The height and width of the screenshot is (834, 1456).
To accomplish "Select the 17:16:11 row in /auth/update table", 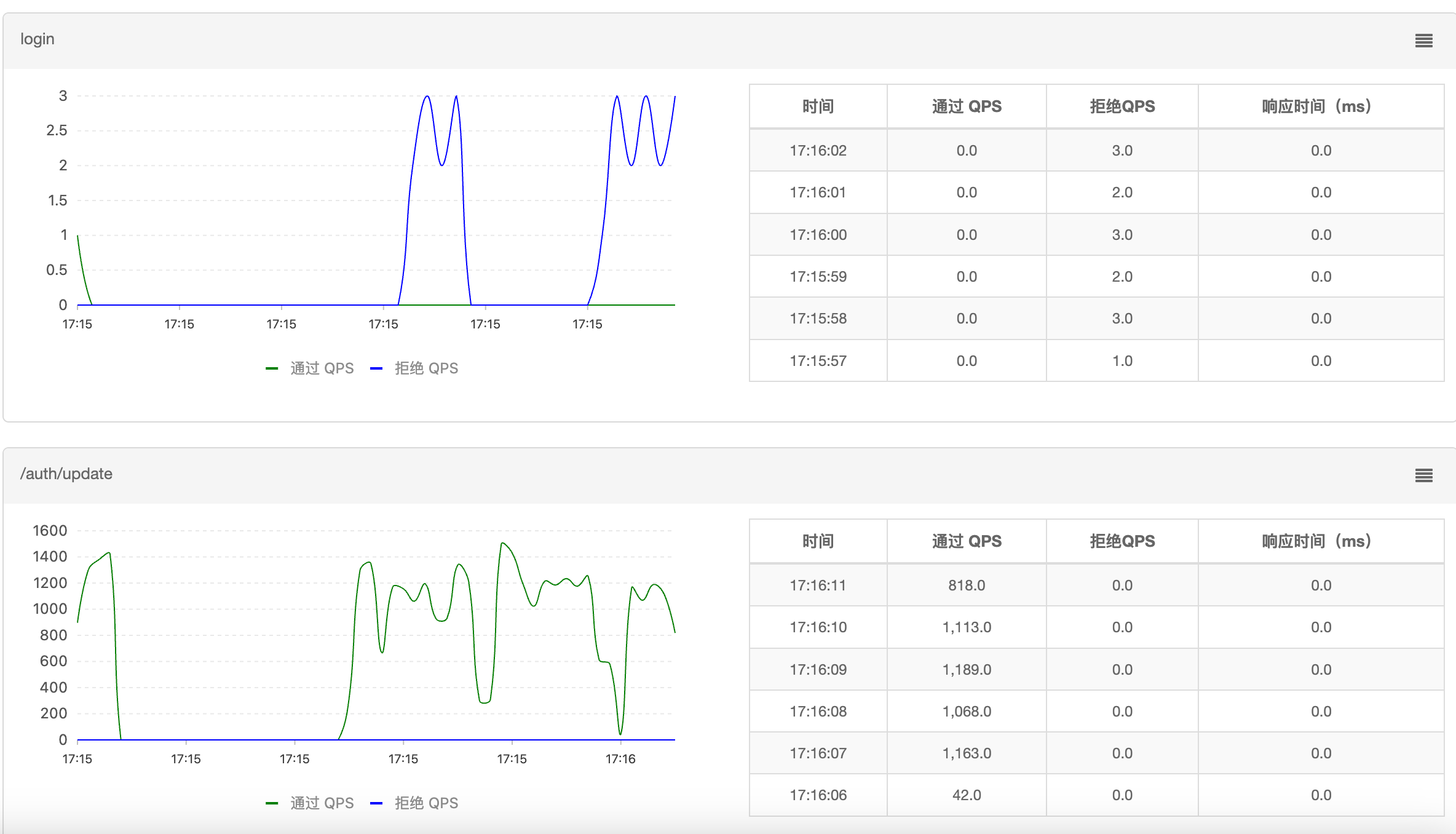I will pos(818,586).
